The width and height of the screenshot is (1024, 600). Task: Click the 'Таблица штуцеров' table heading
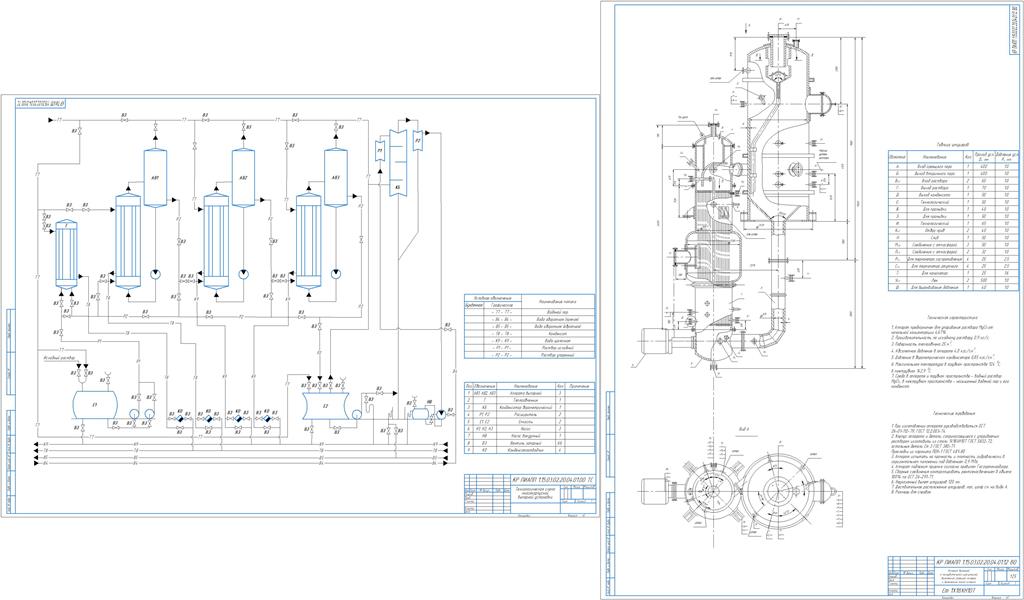[x=952, y=145]
